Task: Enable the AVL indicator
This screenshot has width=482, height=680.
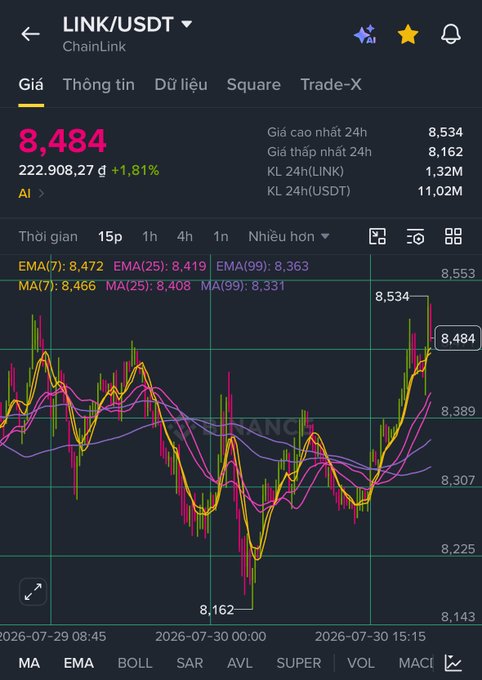Action: click(239, 663)
